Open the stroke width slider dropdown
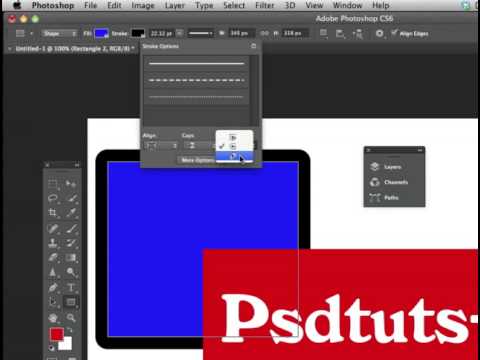The image size is (480, 360). (179, 33)
